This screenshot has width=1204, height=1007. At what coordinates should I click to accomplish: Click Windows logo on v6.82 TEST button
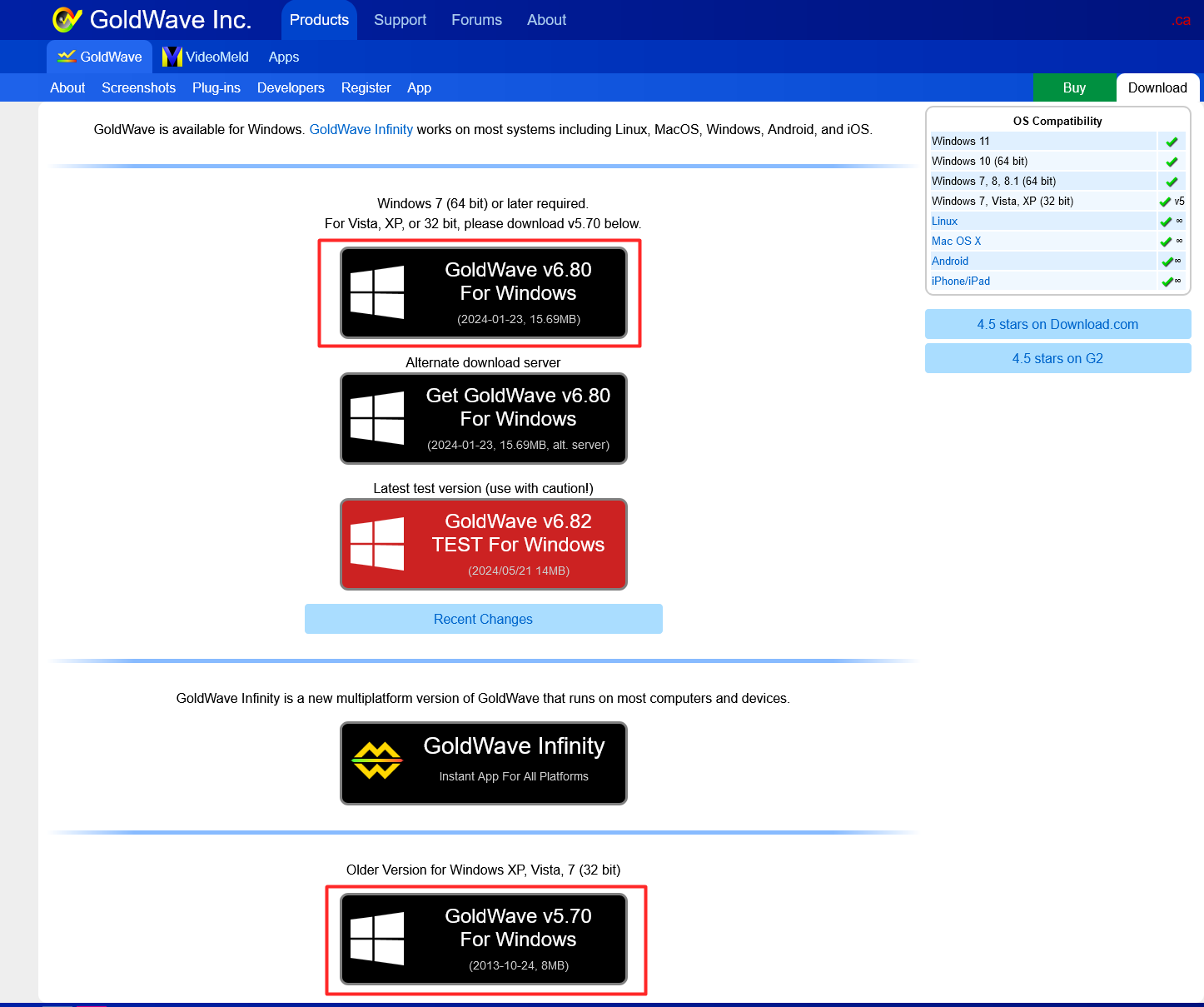pos(377,544)
